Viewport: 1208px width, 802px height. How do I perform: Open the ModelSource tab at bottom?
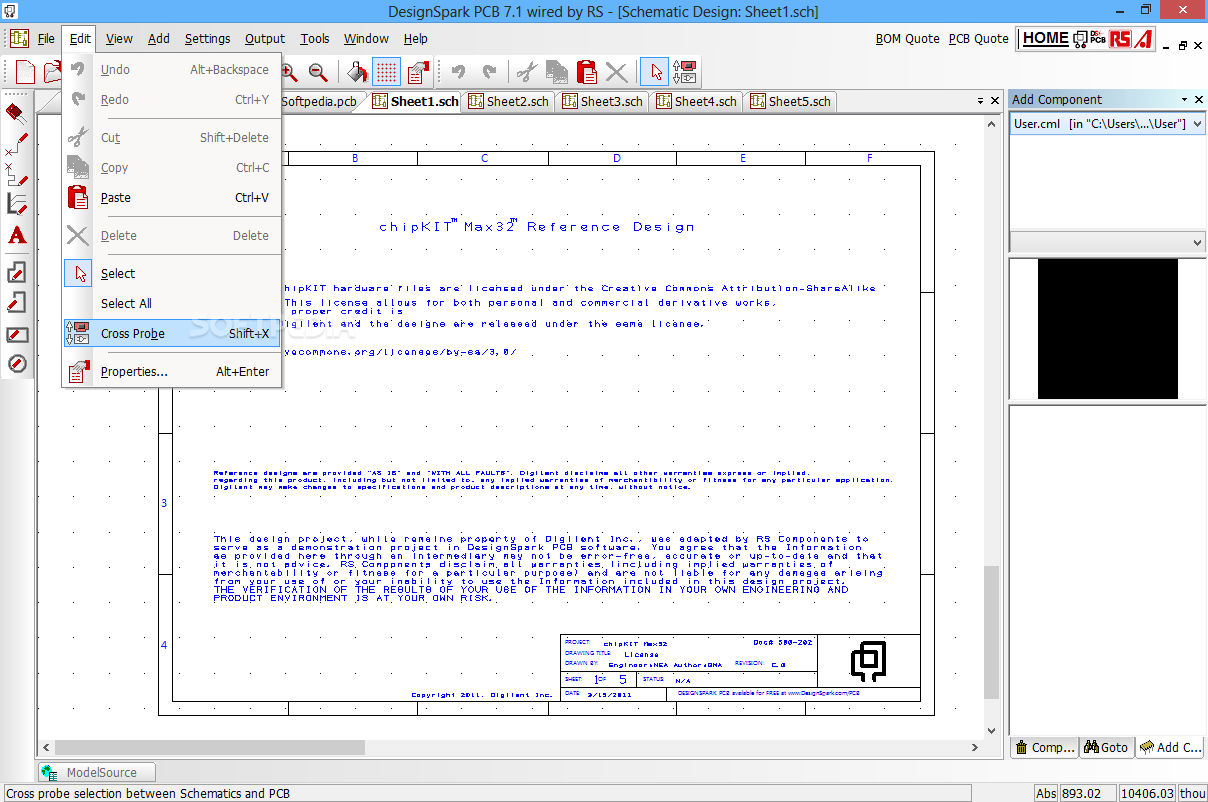(97, 772)
